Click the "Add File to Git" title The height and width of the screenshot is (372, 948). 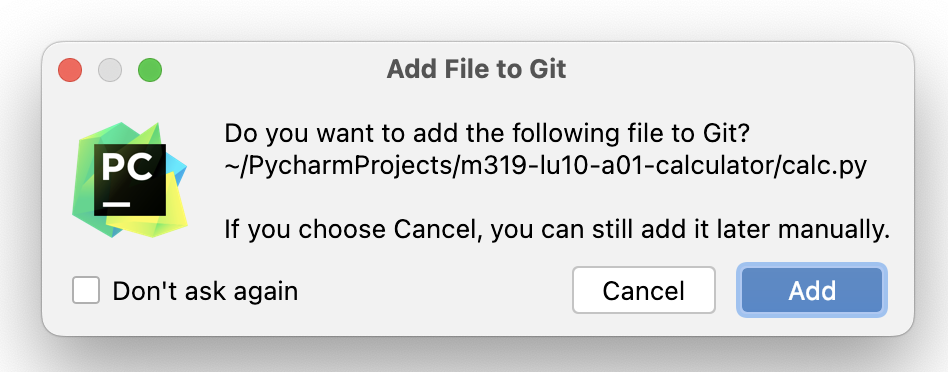(476, 69)
